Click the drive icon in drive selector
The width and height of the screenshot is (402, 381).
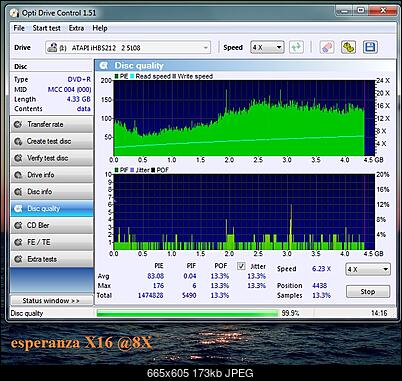(x=52, y=47)
